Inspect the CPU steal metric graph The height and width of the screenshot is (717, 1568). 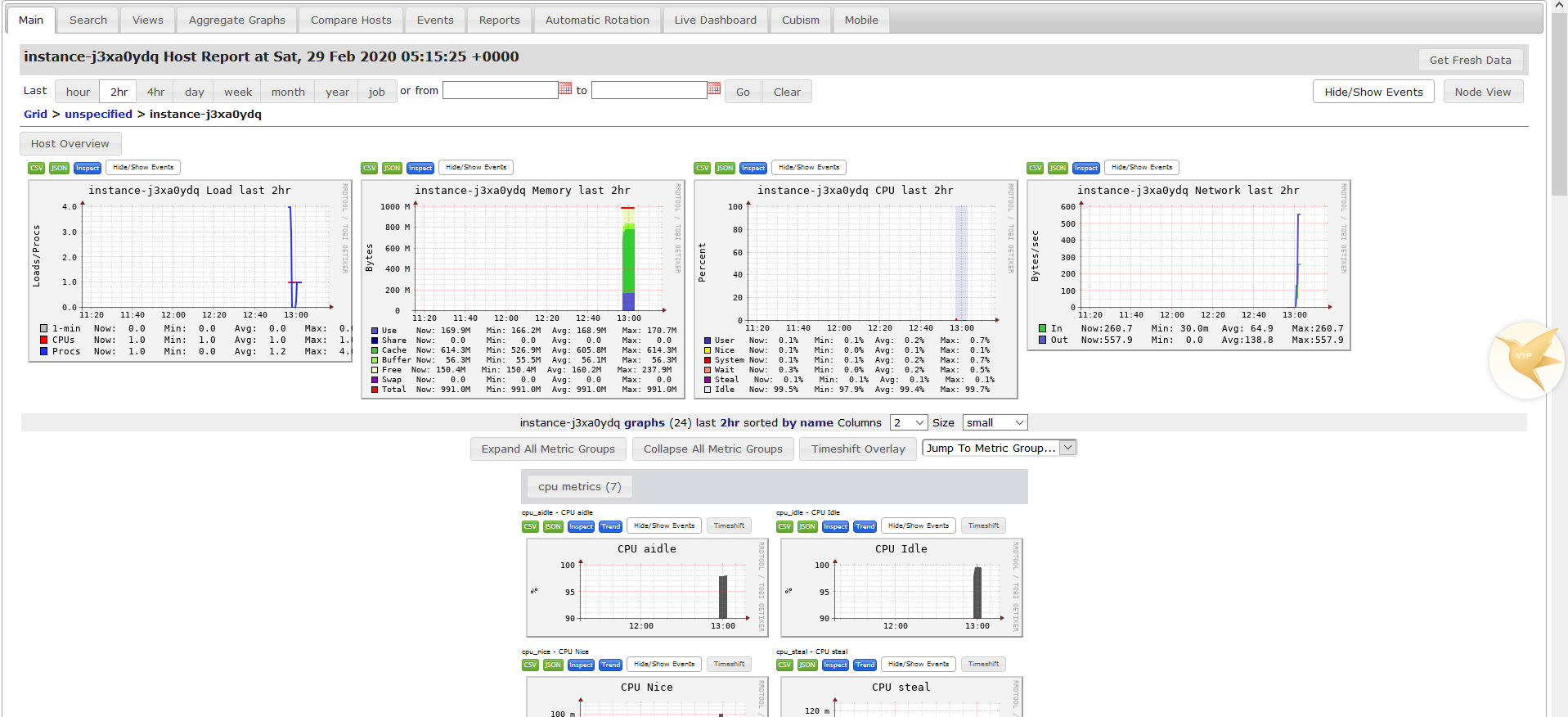tap(835, 665)
